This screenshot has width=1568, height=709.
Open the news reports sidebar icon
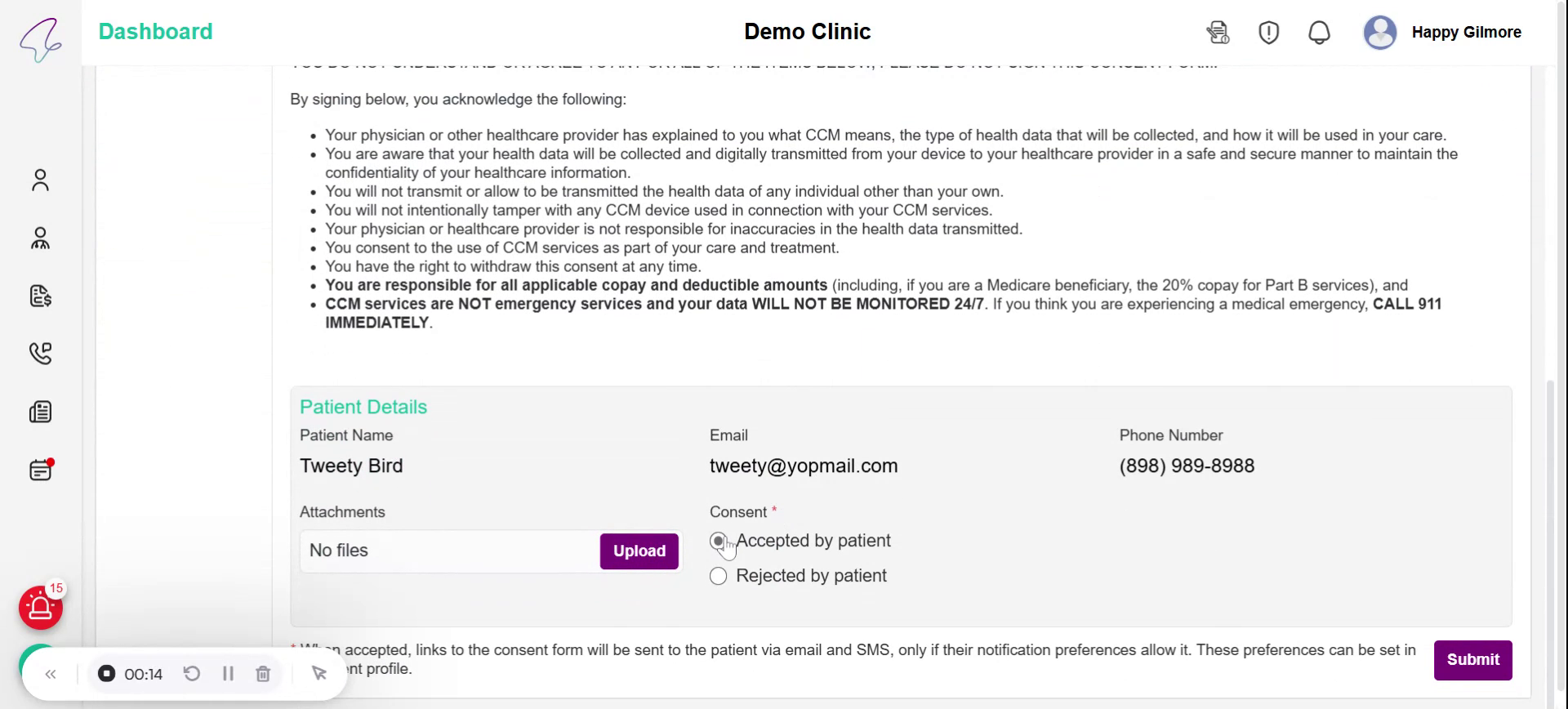[40, 412]
